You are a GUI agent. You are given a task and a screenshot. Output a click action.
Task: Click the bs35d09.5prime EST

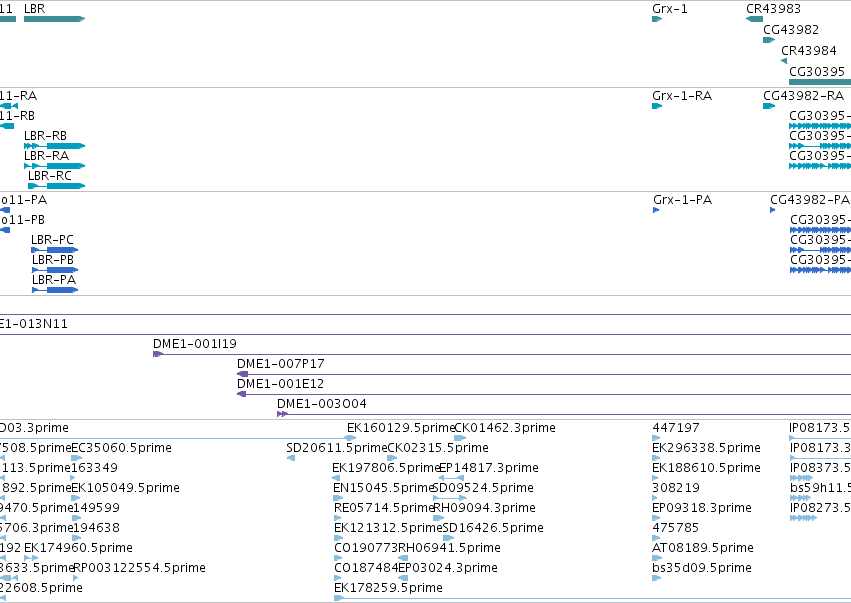click(x=657, y=579)
